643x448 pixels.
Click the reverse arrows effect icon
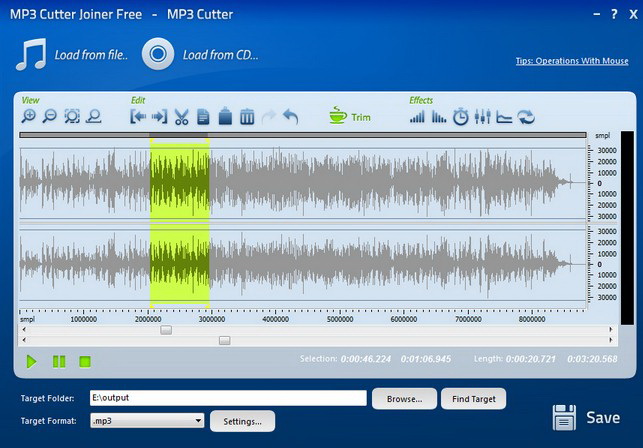[x=526, y=117]
